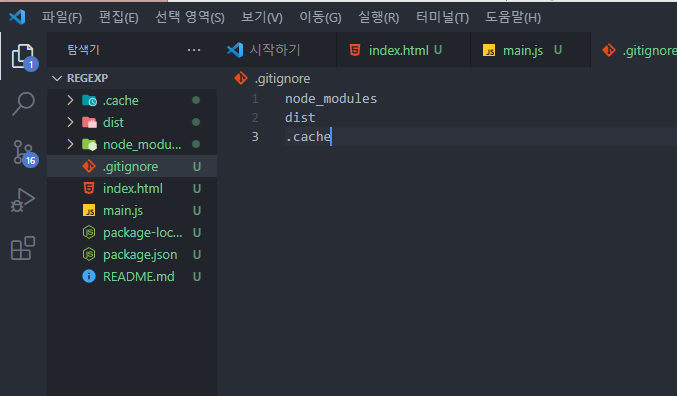
Task: Click the status dot next to dist folder
Action: [x=196, y=122]
